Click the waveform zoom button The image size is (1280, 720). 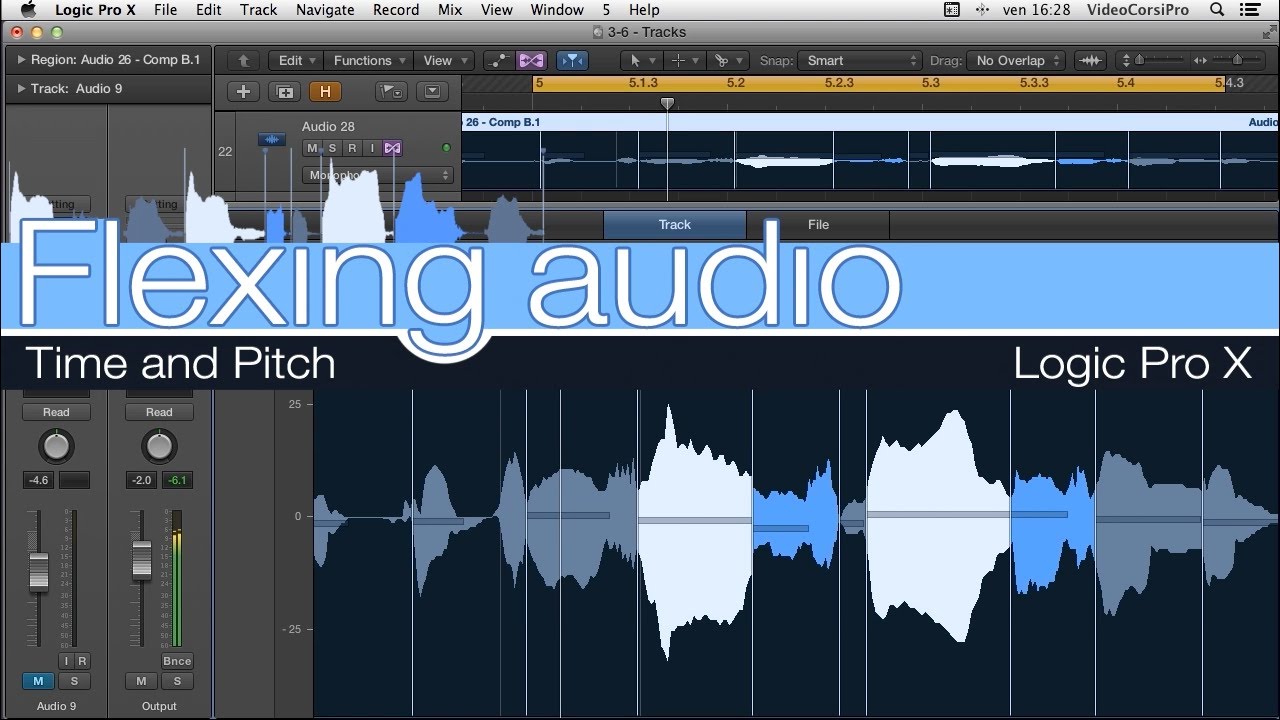[x=1090, y=60]
